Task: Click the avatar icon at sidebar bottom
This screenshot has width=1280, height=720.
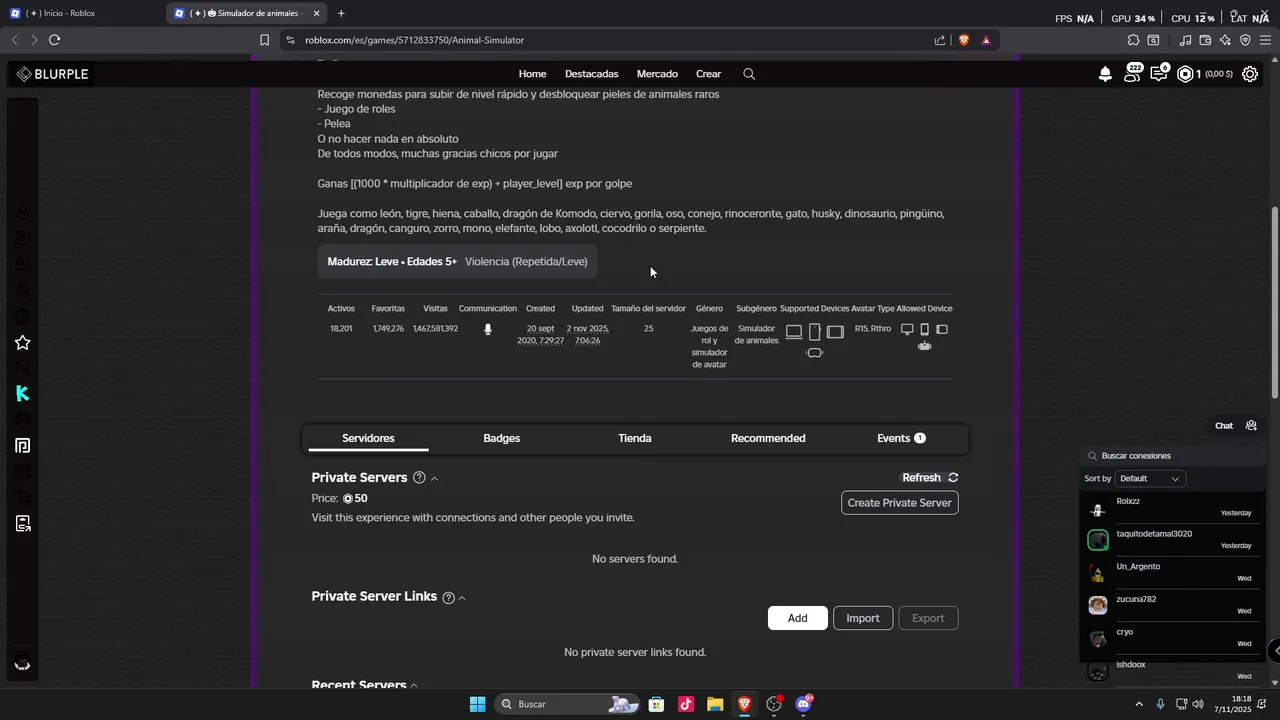Action: [22, 664]
